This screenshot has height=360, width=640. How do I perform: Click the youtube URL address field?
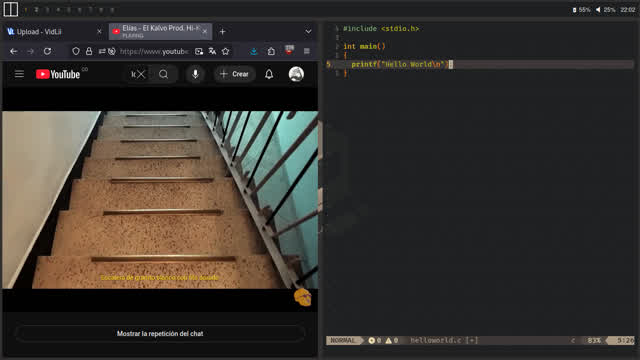pos(154,51)
